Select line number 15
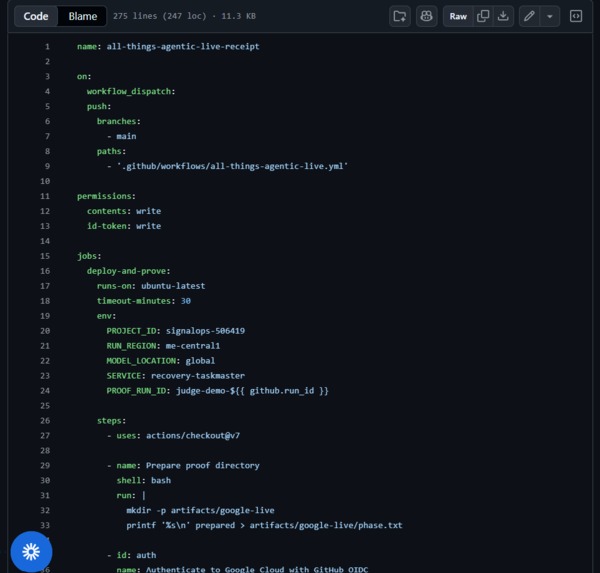Image resolution: width=600 pixels, height=573 pixels. pos(45,256)
